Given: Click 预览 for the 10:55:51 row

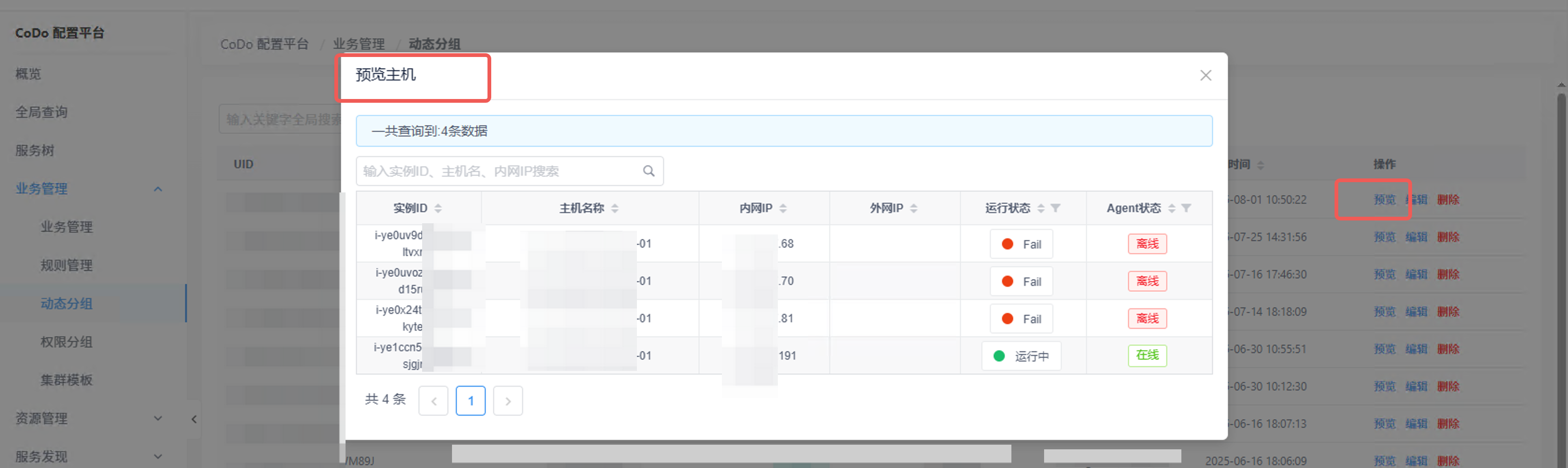Looking at the screenshot, I should click(x=1384, y=349).
